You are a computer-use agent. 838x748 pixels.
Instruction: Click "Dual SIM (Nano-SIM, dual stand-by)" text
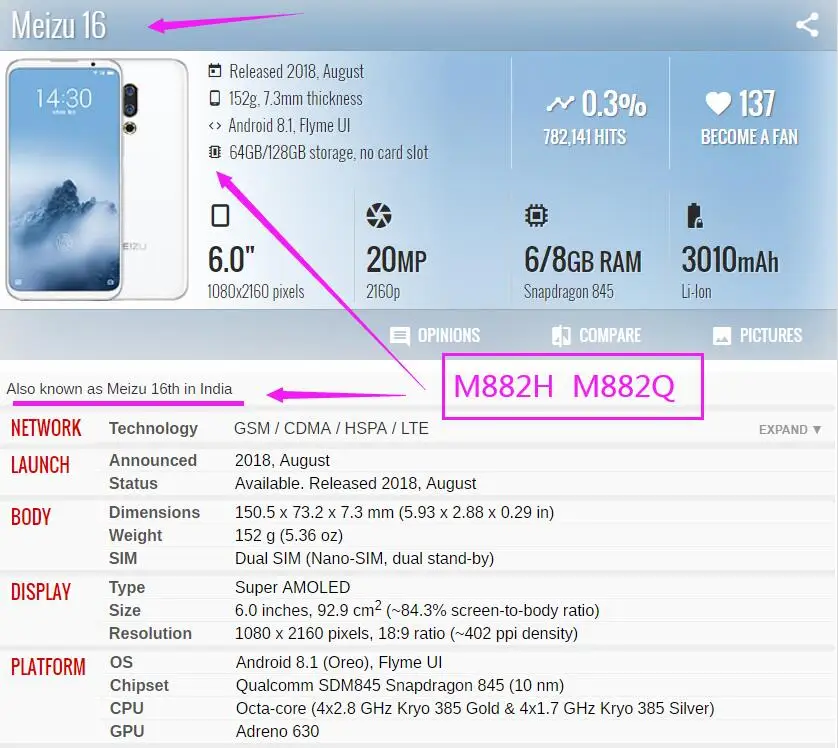coord(364,558)
